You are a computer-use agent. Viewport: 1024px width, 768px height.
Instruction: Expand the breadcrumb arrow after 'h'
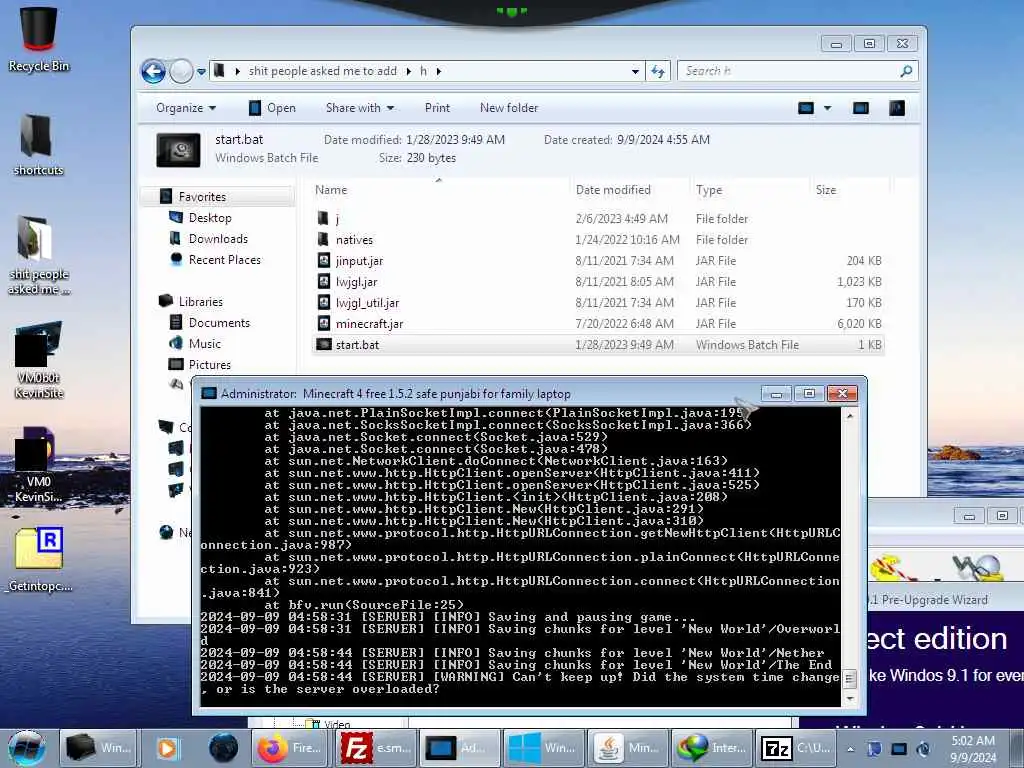click(x=439, y=71)
